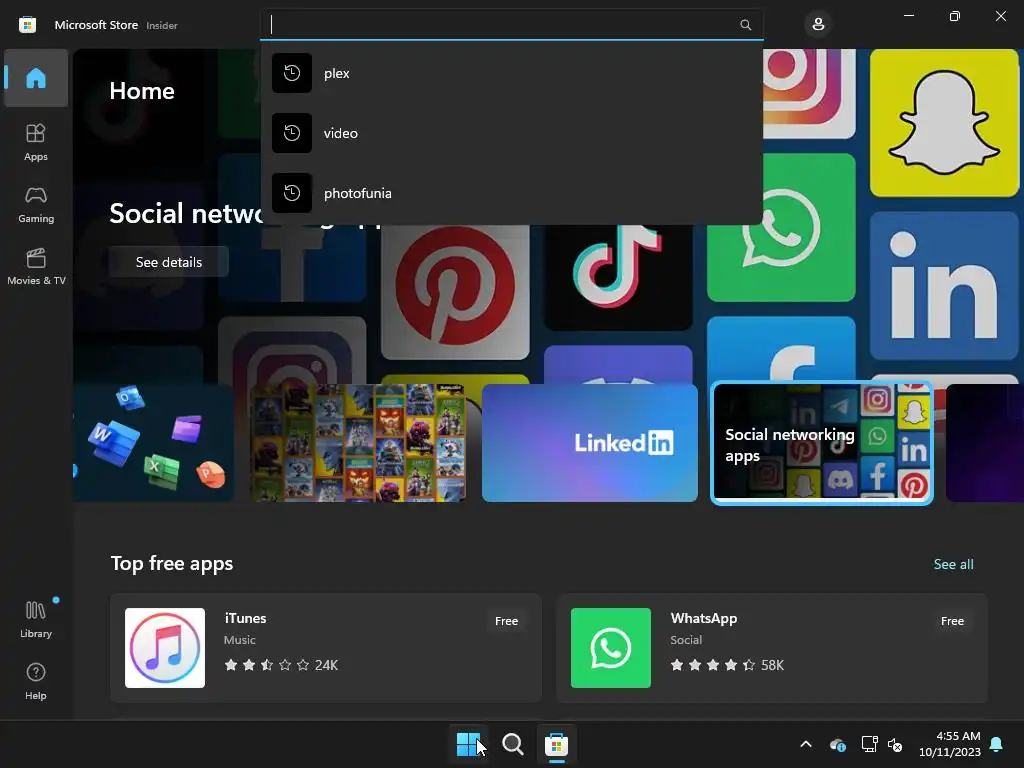Click the See details button
Screen dimensions: 1024x768
(168, 262)
